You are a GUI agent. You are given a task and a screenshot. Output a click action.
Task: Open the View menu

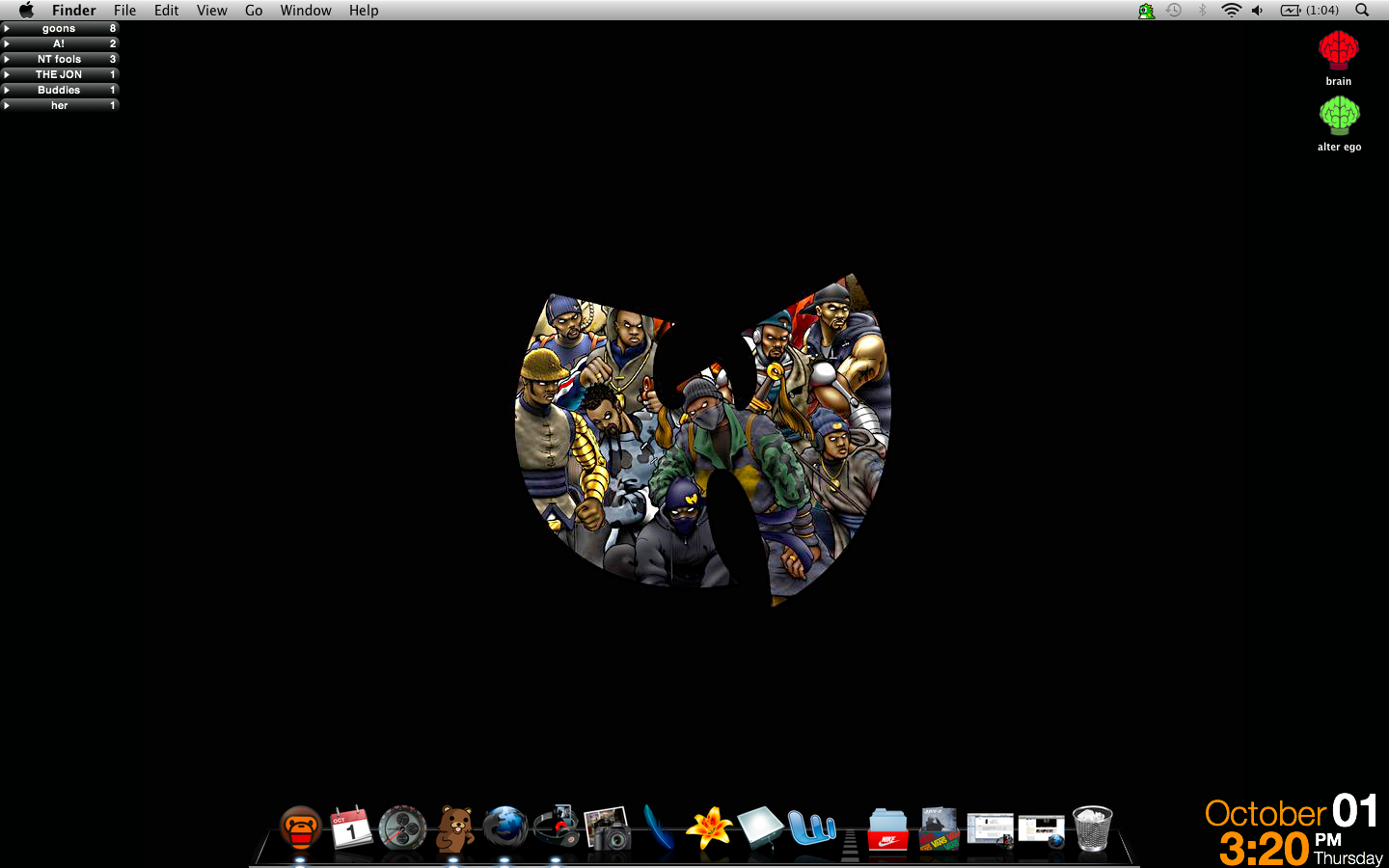211,10
